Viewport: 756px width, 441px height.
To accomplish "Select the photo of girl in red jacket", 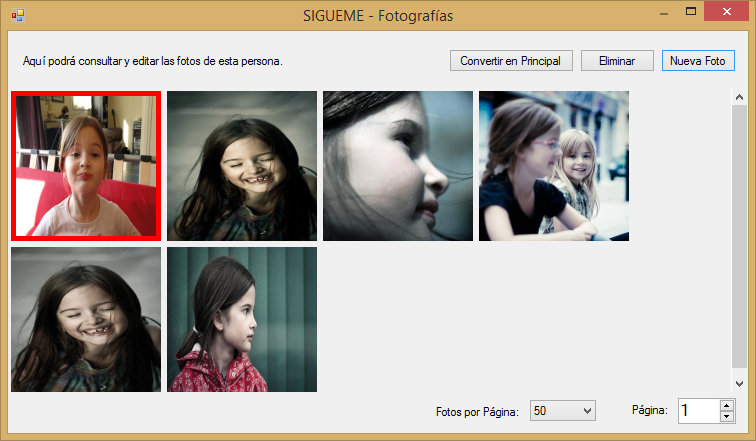I will pyautogui.click(x=242, y=319).
